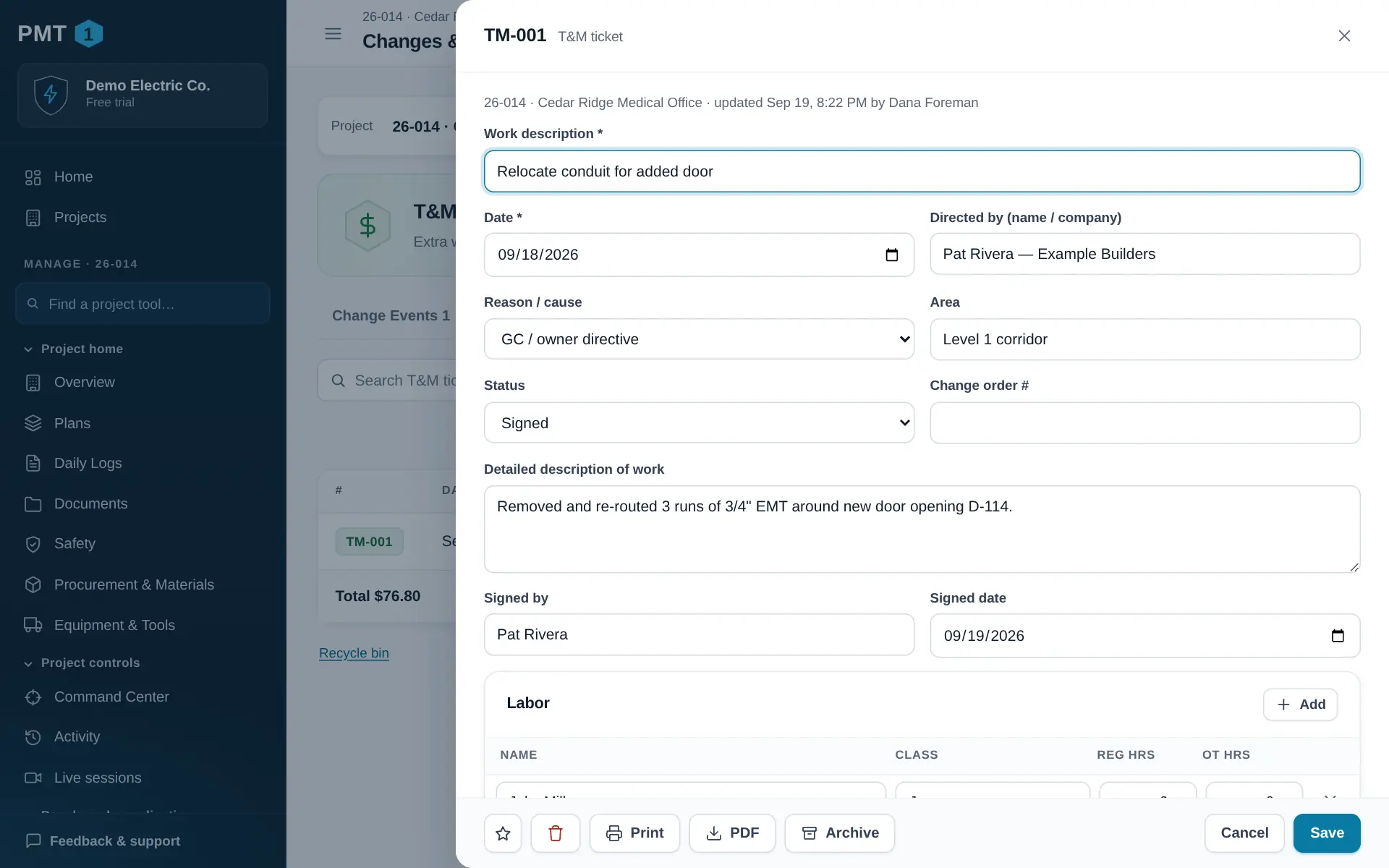1389x868 pixels.
Task: Click the Safety shield icon
Action: pyautogui.click(x=33, y=544)
